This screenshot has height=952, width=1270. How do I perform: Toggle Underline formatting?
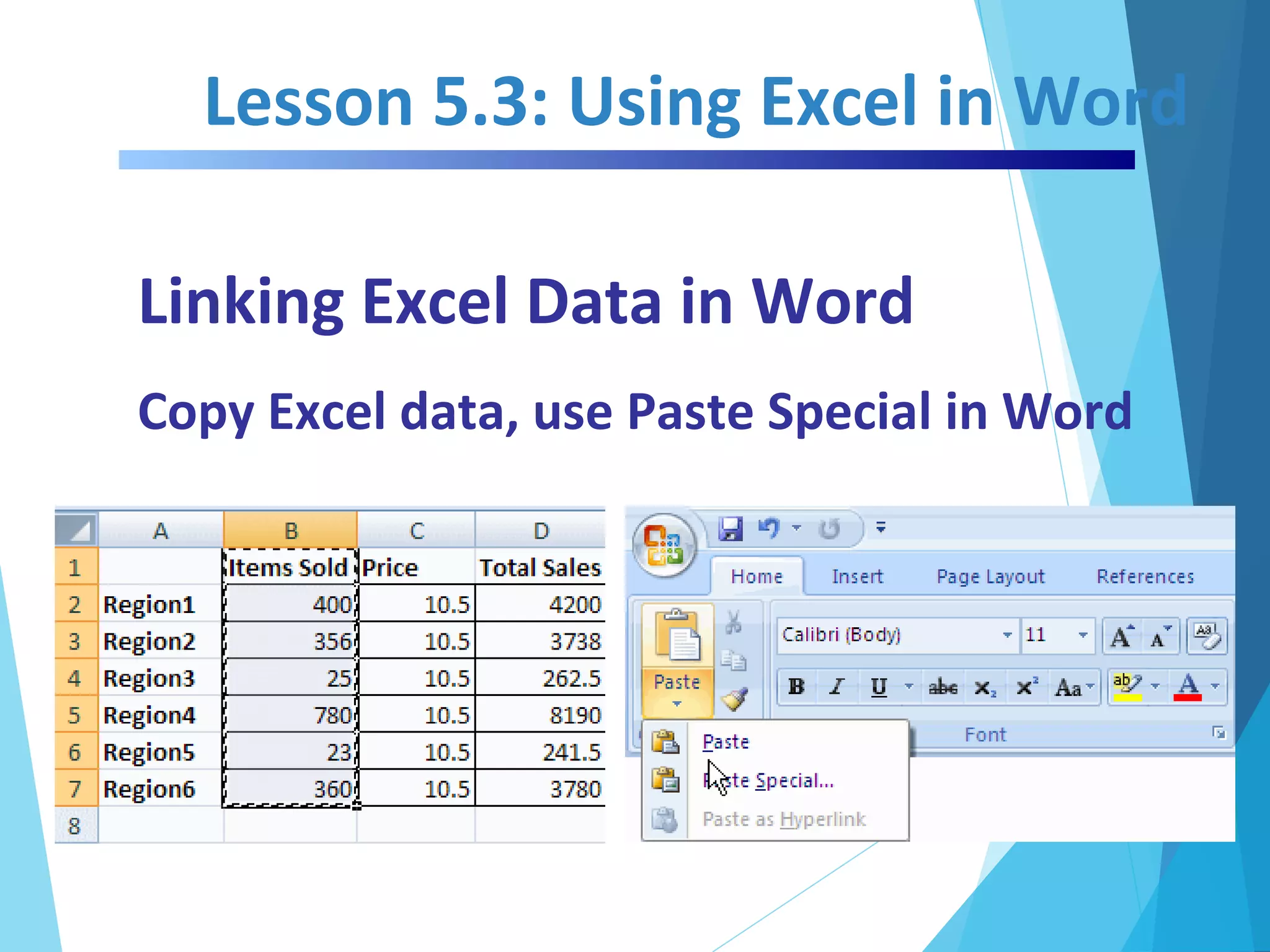pyautogui.click(x=879, y=687)
